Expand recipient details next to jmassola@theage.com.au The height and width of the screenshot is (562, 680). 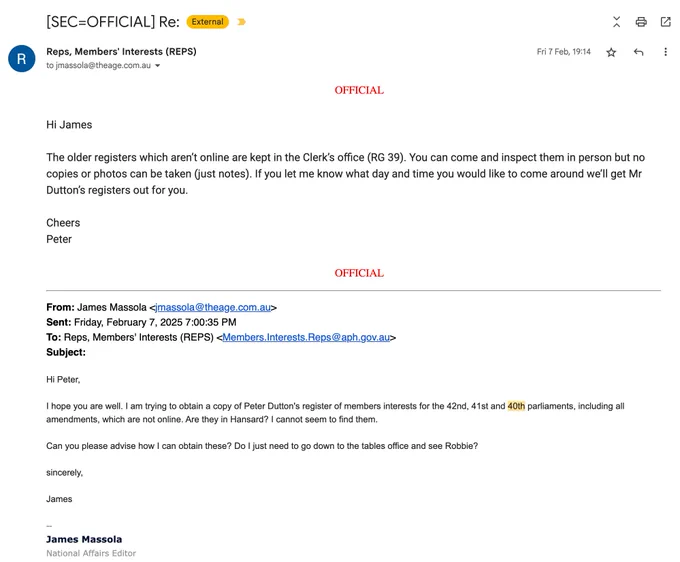(157, 65)
